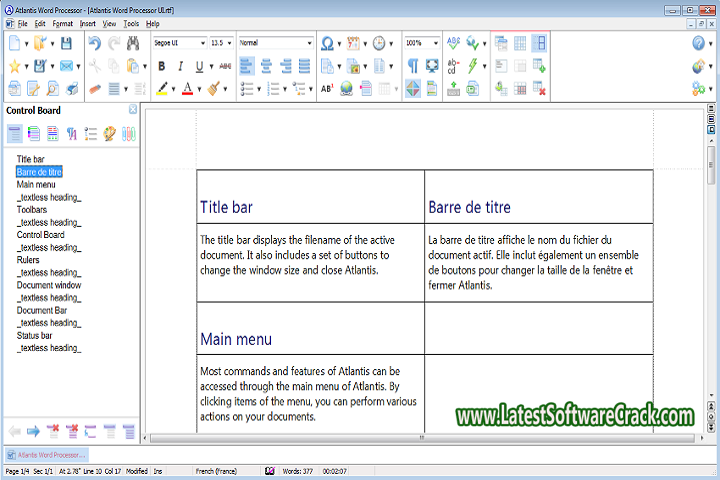The image size is (720, 480).
Task: Toggle Italic formatting
Action: [180, 66]
